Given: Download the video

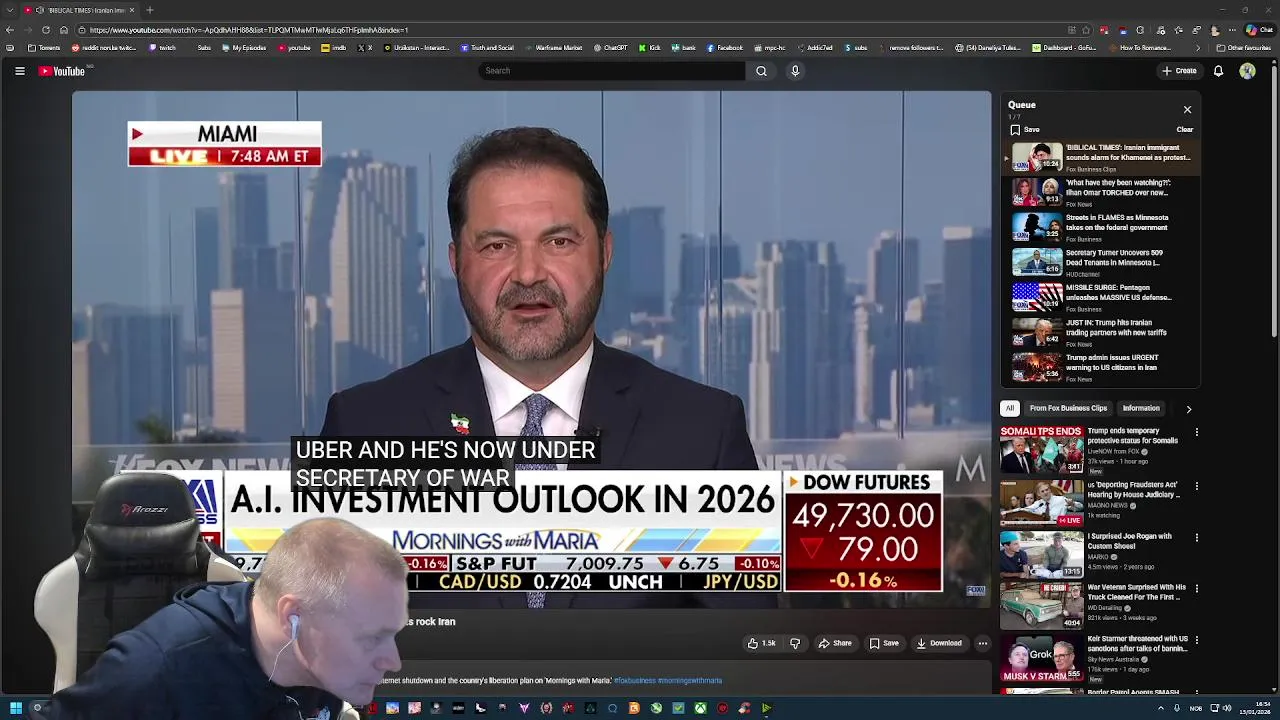Looking at the screenshot, I should click(939, 643).
